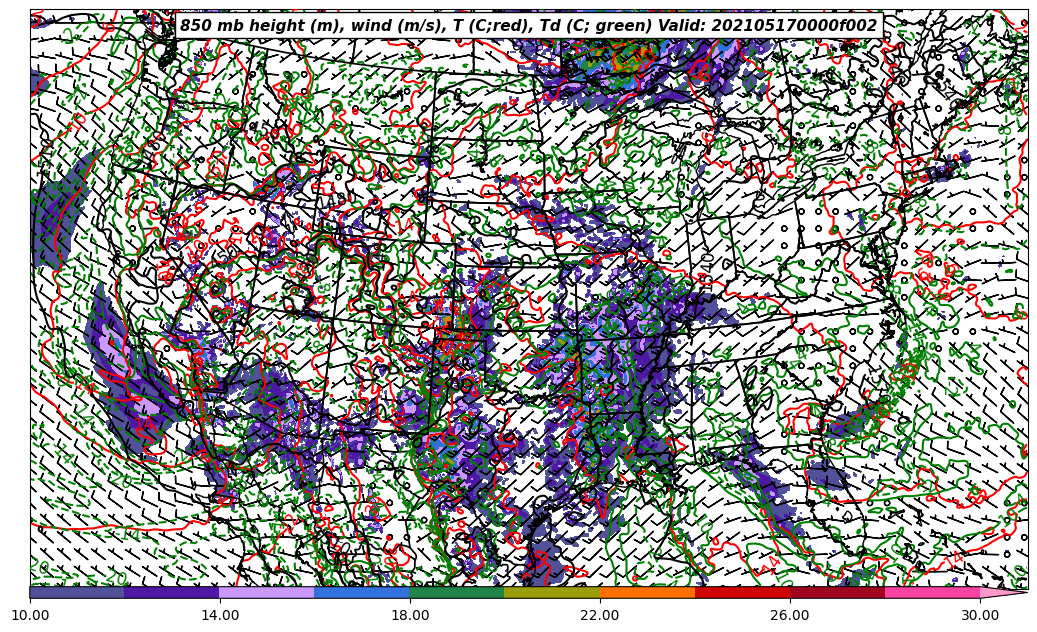The width and height of the screenshot is (1037, 632).
Task: Pick the orange 22–24 colorbar segment
Action: coord(647,592)
